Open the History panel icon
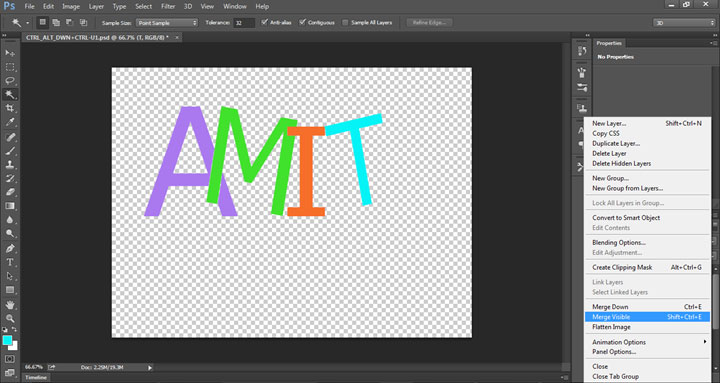 [582, 51]
